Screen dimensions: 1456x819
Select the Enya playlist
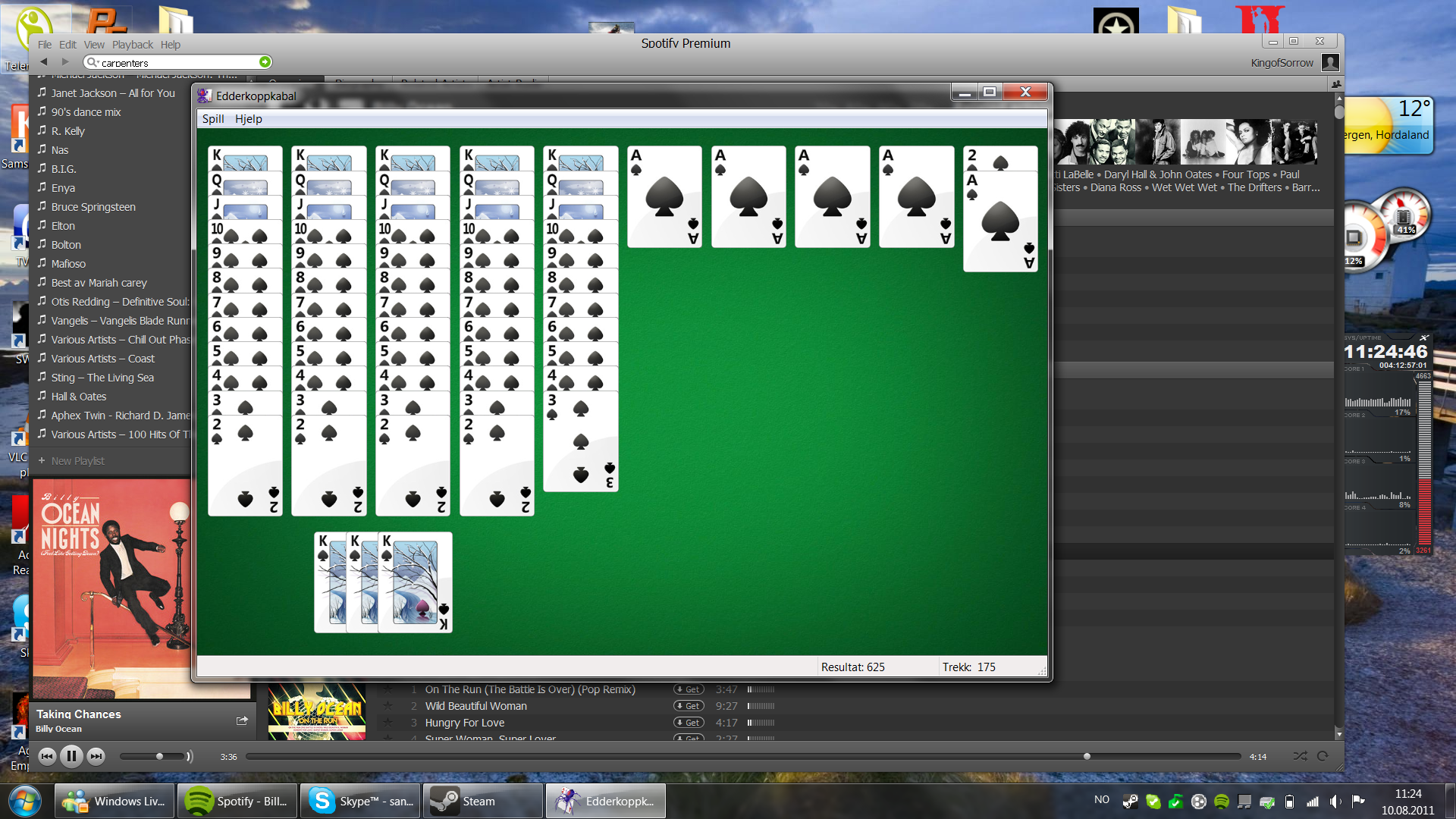click(x=63, y=188)
